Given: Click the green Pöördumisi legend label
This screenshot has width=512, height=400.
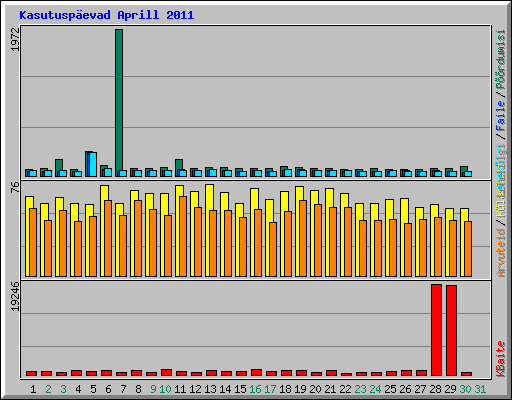Looking at the screenshot, I should (501, 60).
